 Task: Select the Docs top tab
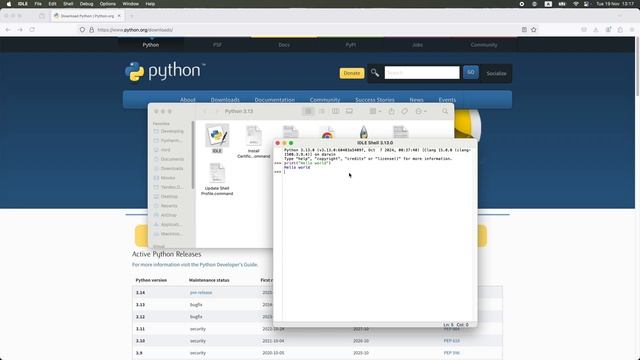[x=284, y=45]
